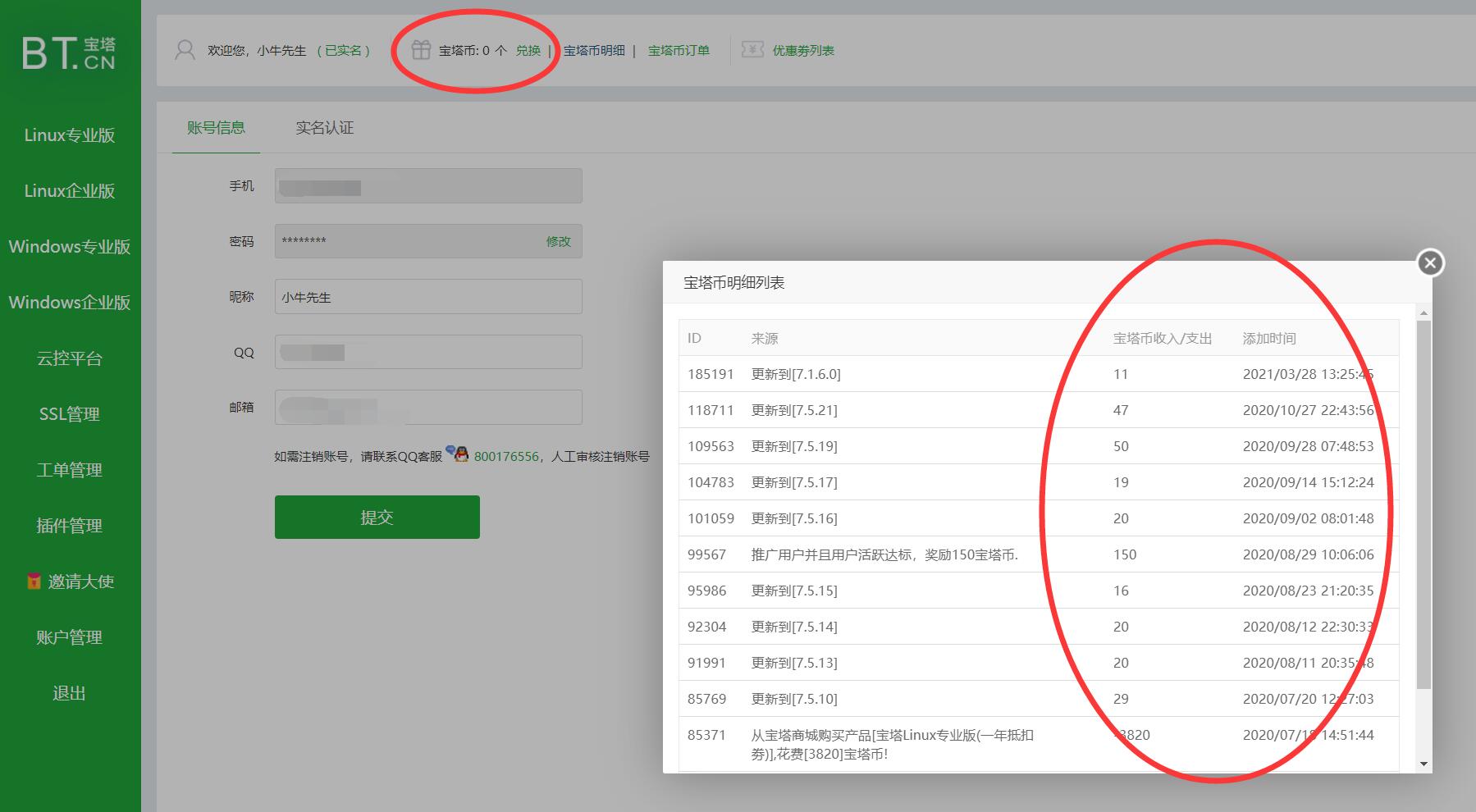Click the 更新到[7.5.19] source cell
Screen dimensions: 1476x812
point(794,446)
